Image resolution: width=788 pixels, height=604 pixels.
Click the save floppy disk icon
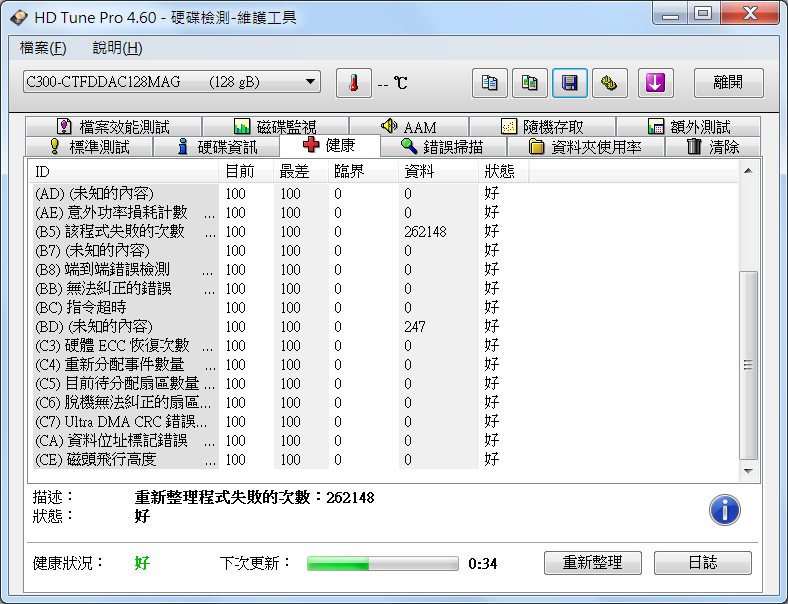pos(569,83)
